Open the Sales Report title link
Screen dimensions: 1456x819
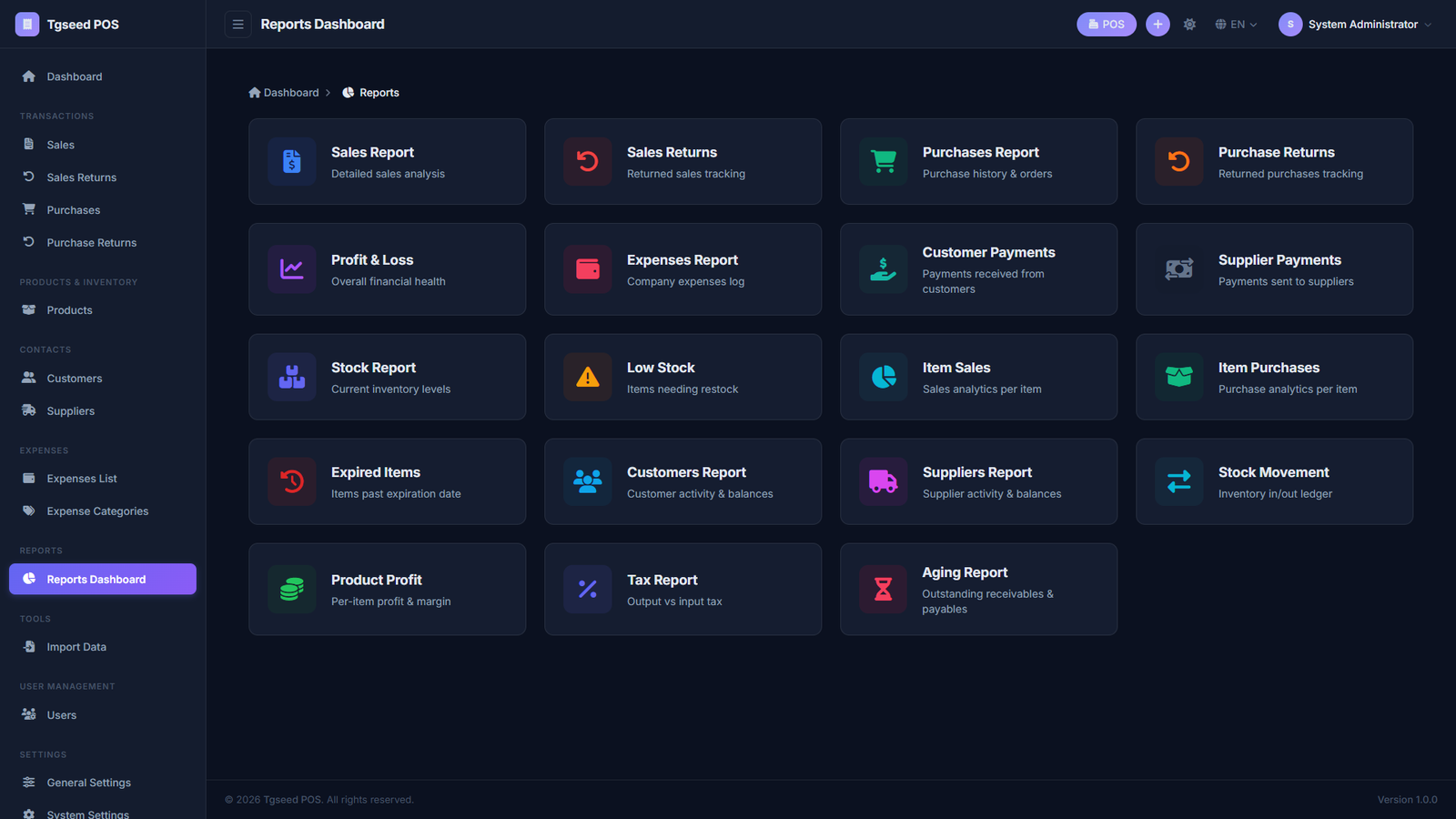[x=372, y=152]
